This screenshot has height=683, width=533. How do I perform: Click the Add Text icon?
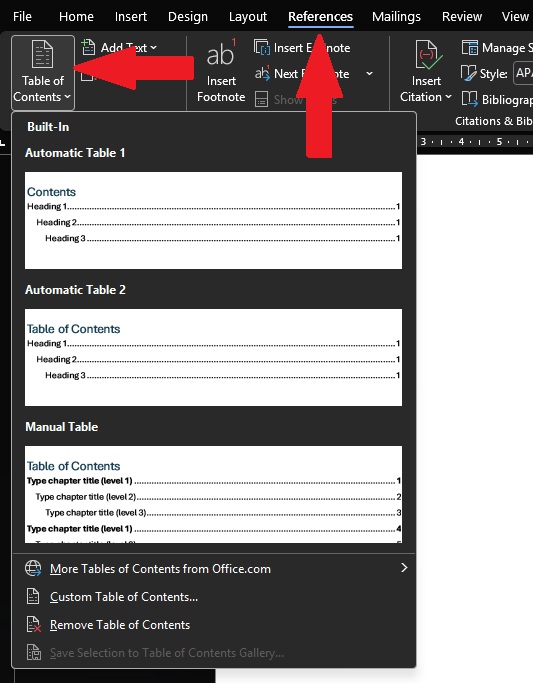pos(89,47)
